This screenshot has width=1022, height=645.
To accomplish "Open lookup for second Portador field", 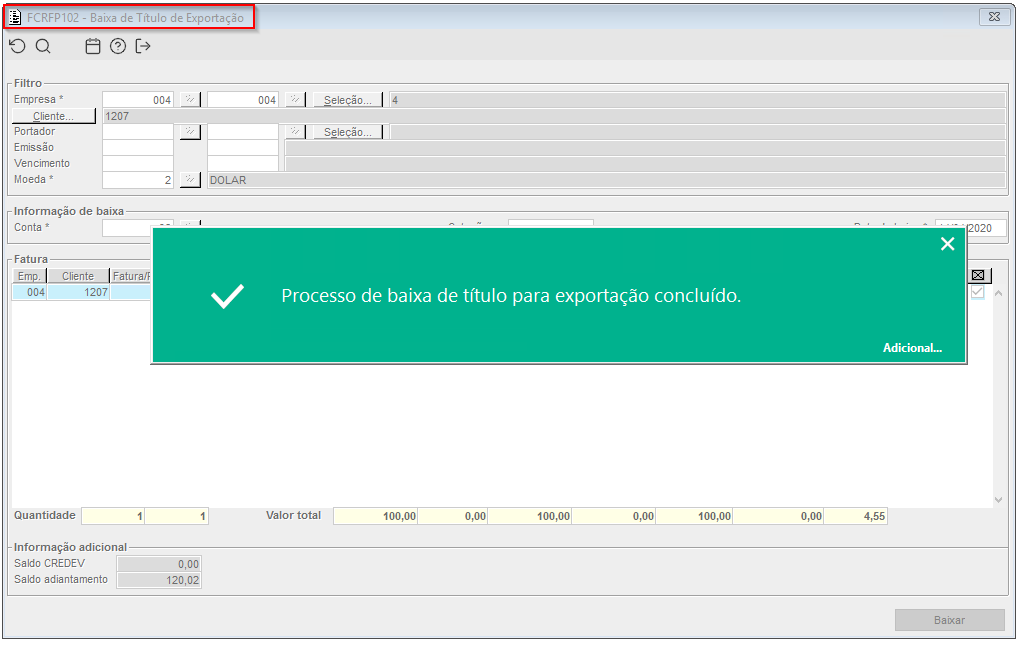I will (295, 132).
